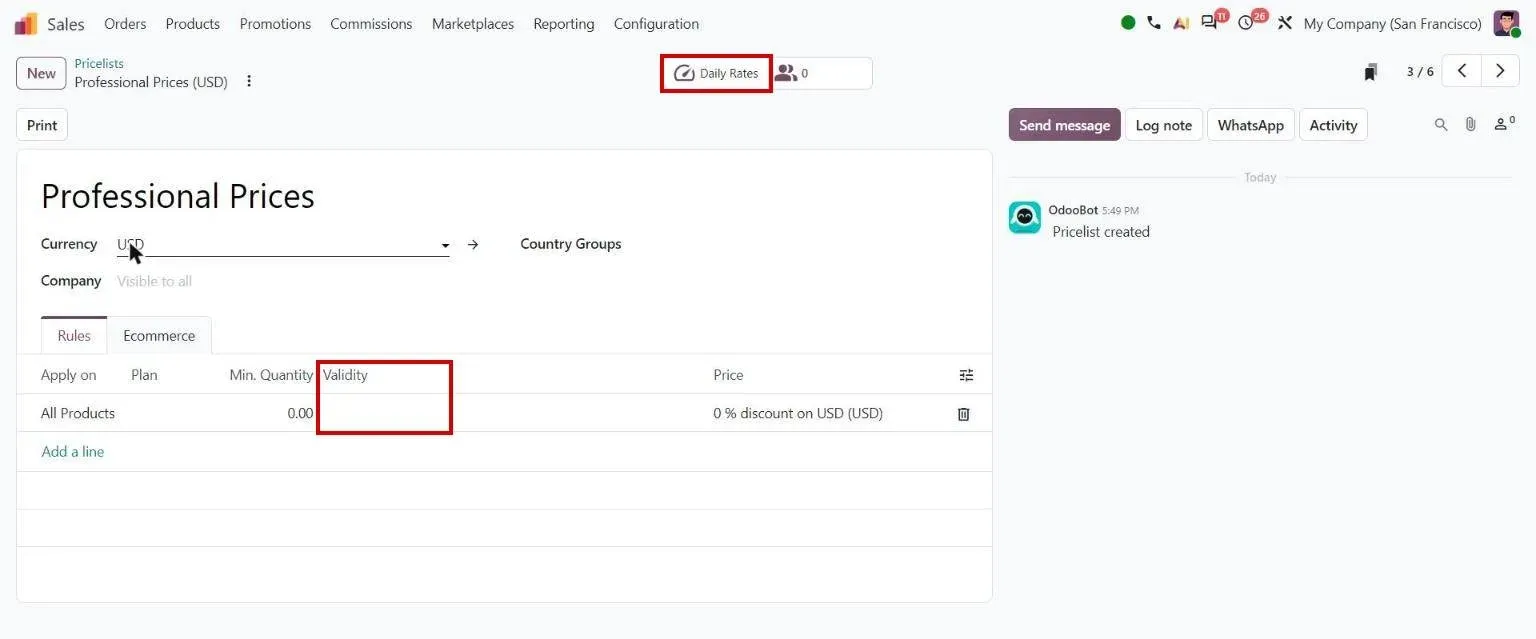The image size is (1536, 639).
Task: Open the column settings adjust icon
Action: pos(966,375)
